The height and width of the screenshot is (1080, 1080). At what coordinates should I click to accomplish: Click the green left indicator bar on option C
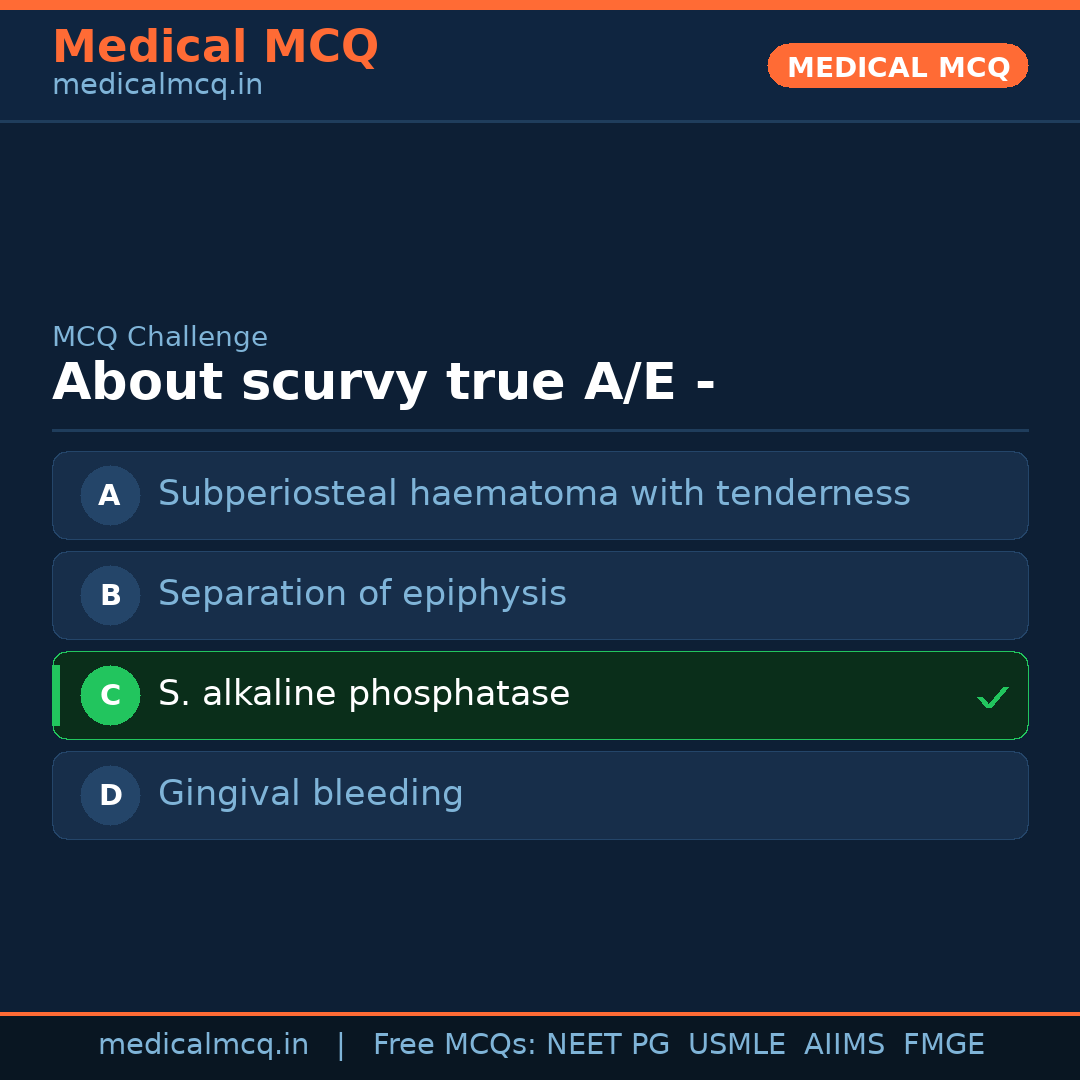pos(55,695)
